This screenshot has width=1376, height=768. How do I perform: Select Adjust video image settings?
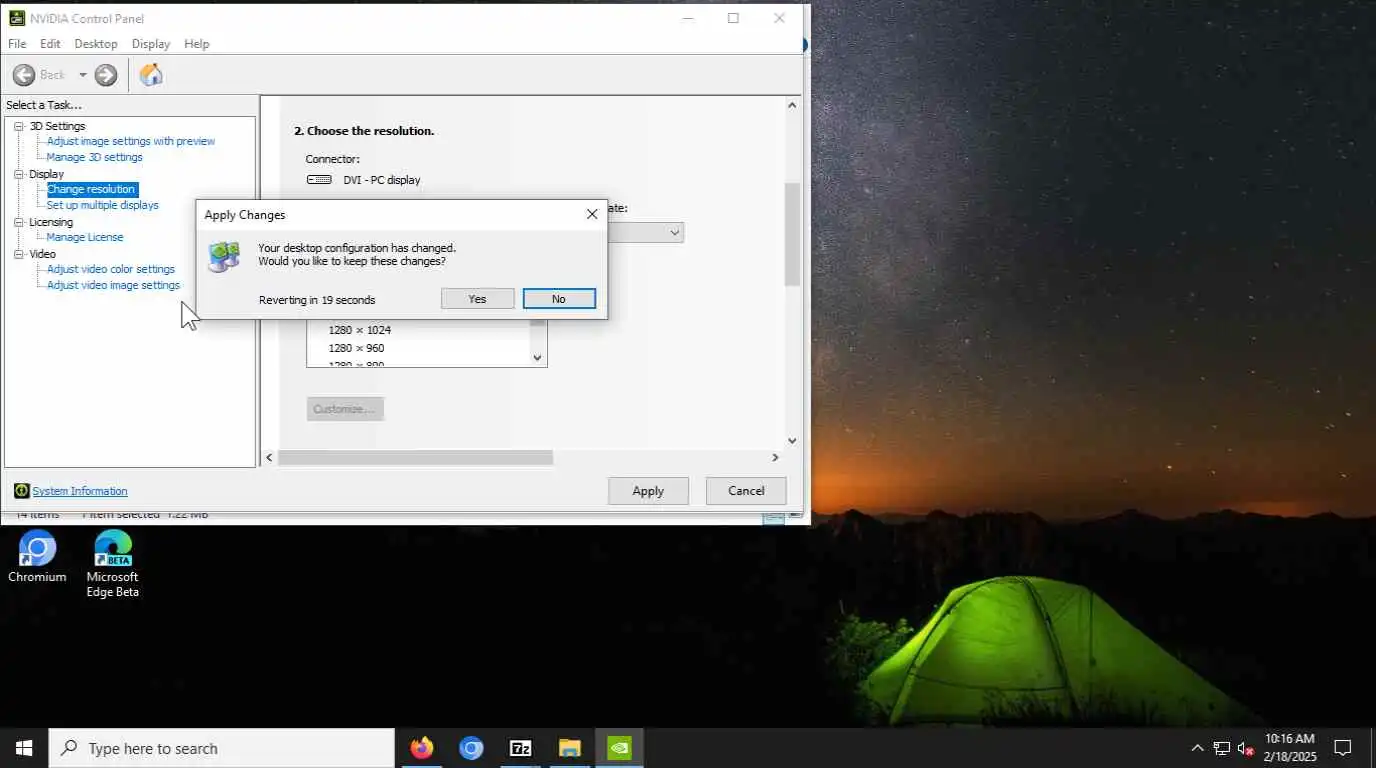click(x=113, y=285)
